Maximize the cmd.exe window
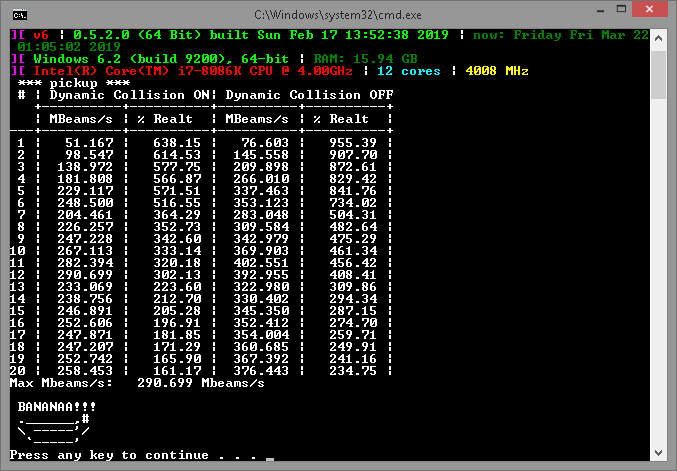 (x=621, y=9)
